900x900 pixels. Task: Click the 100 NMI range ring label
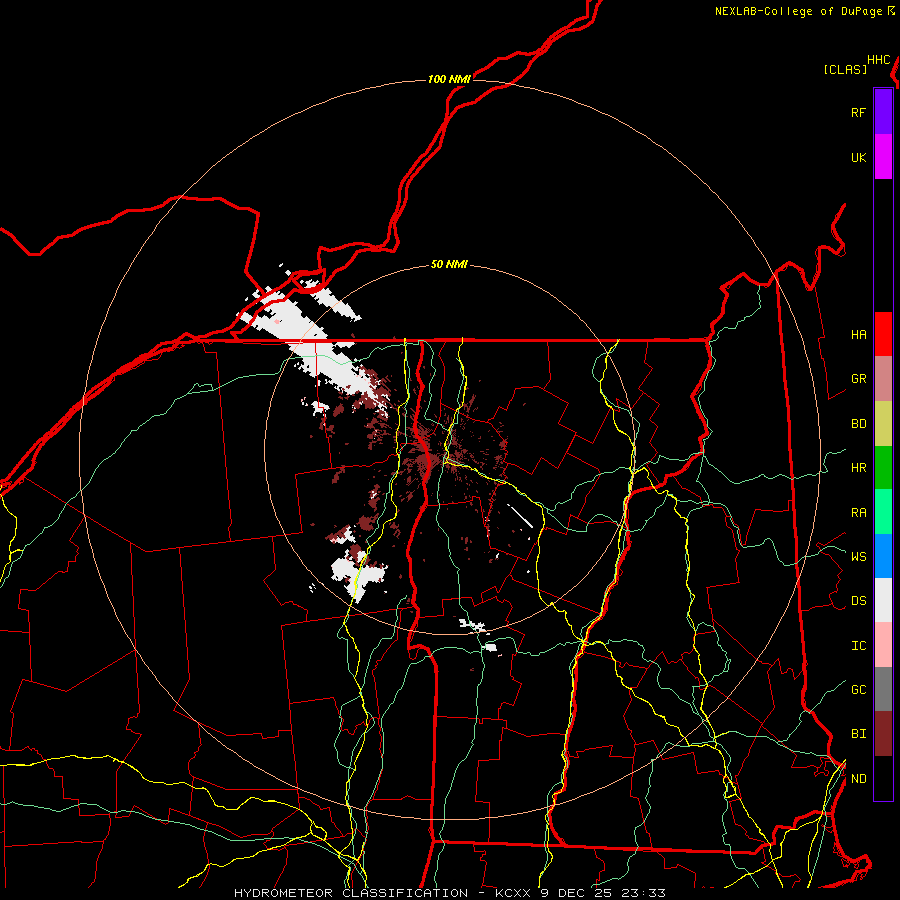(449, 79)
